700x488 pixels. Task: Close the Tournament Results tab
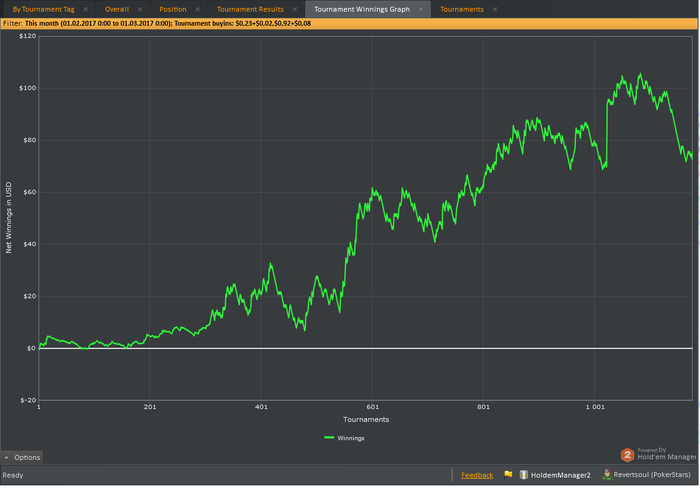[x=295, y=9]
